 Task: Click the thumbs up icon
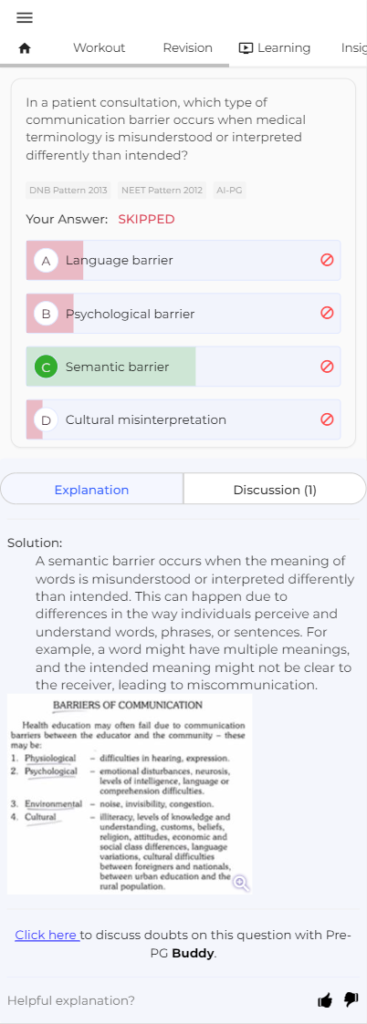[324, 1000]
